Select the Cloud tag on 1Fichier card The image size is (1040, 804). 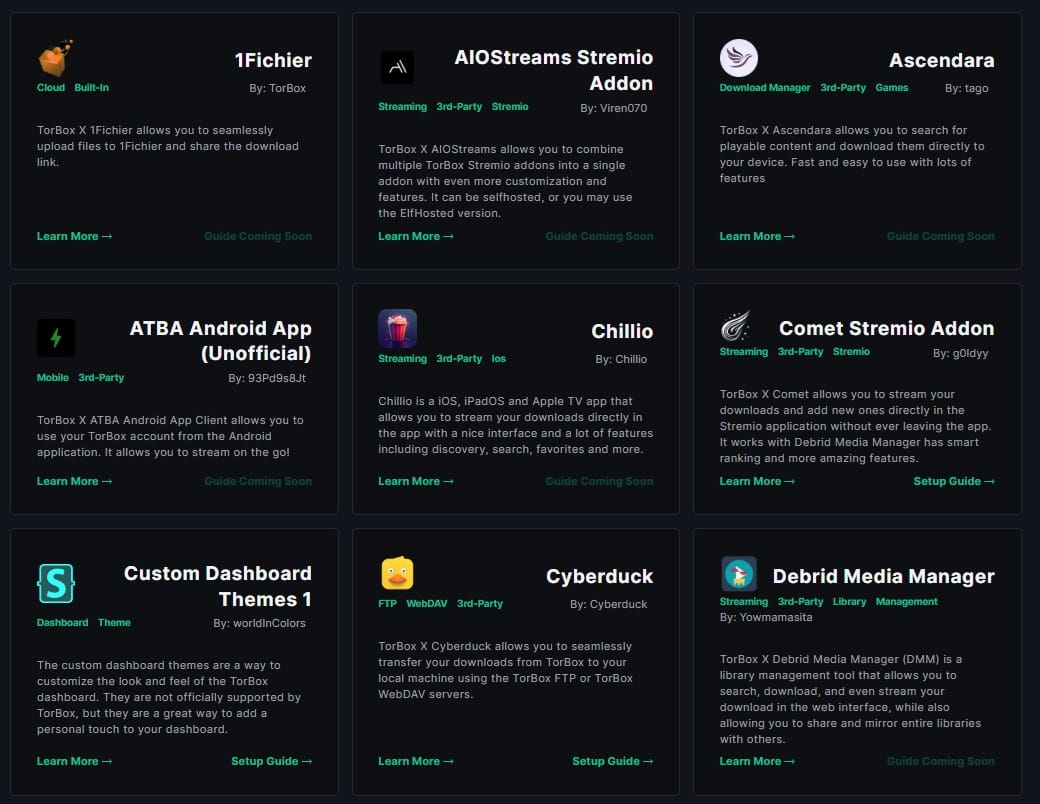[x=51, y=88]
